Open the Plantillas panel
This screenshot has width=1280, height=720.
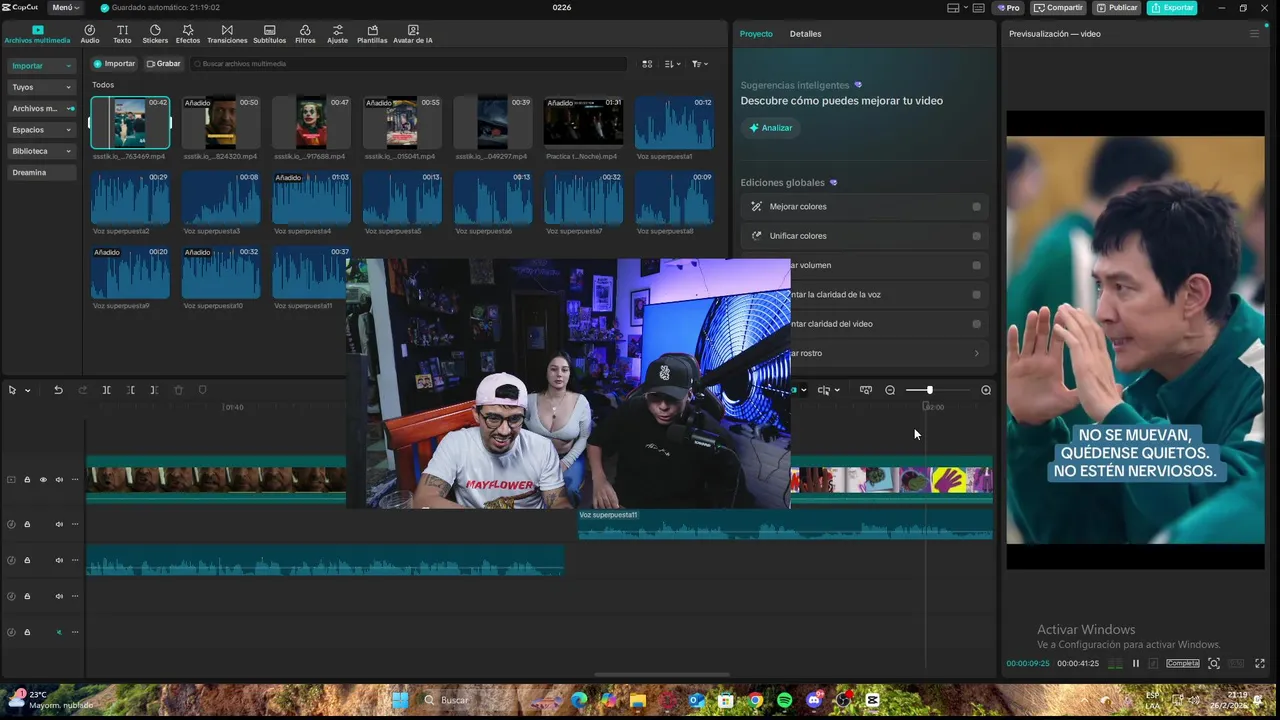[372, 34]
